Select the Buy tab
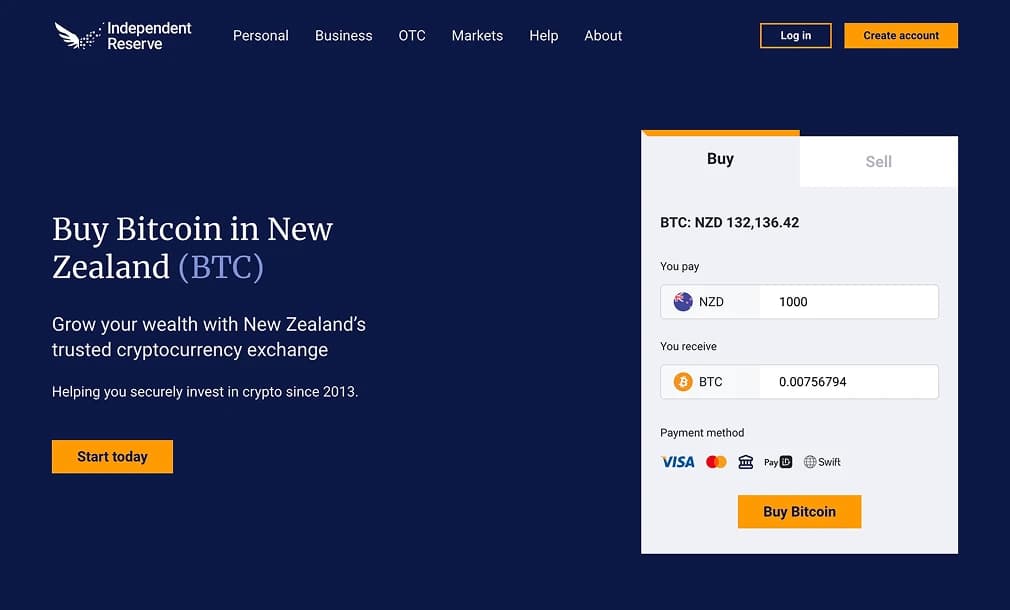Viewport: 1010px width, 610px height. [720, 159]
